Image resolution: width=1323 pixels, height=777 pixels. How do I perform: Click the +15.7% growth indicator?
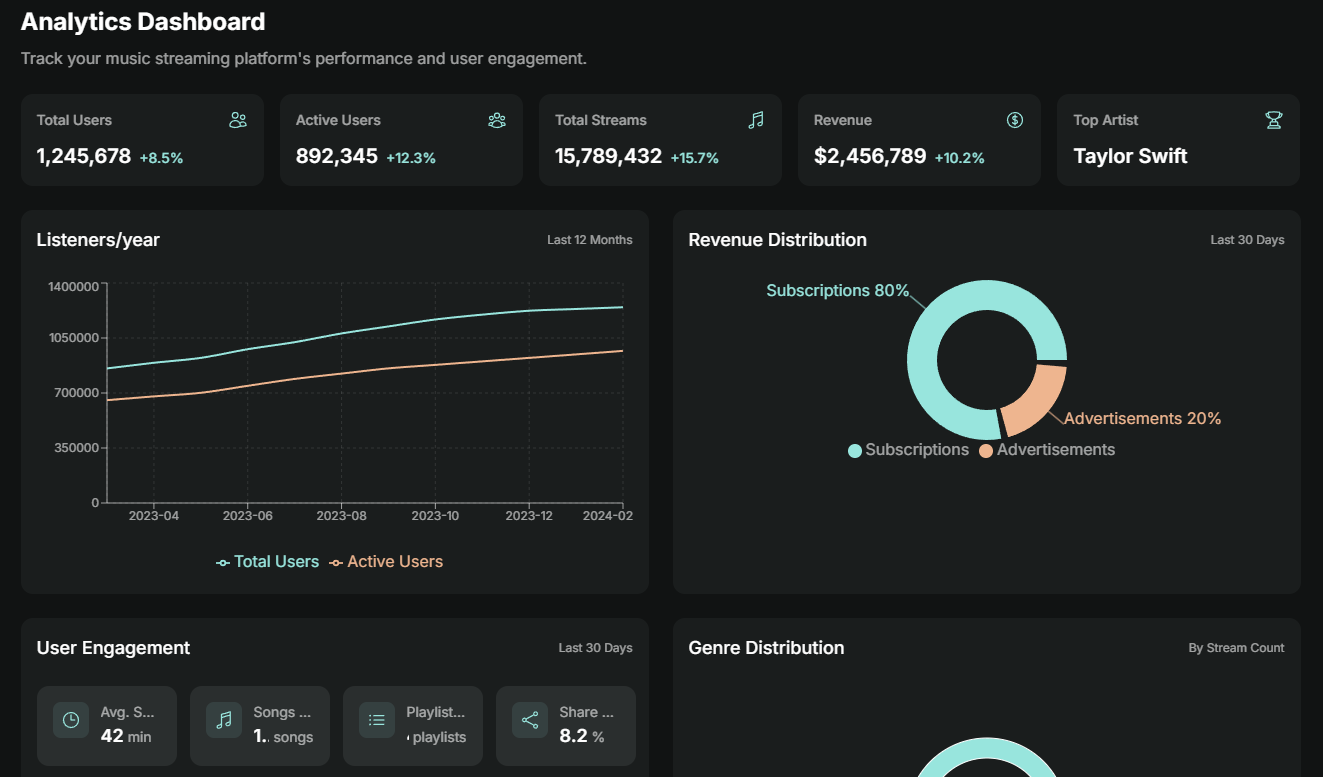695,158
